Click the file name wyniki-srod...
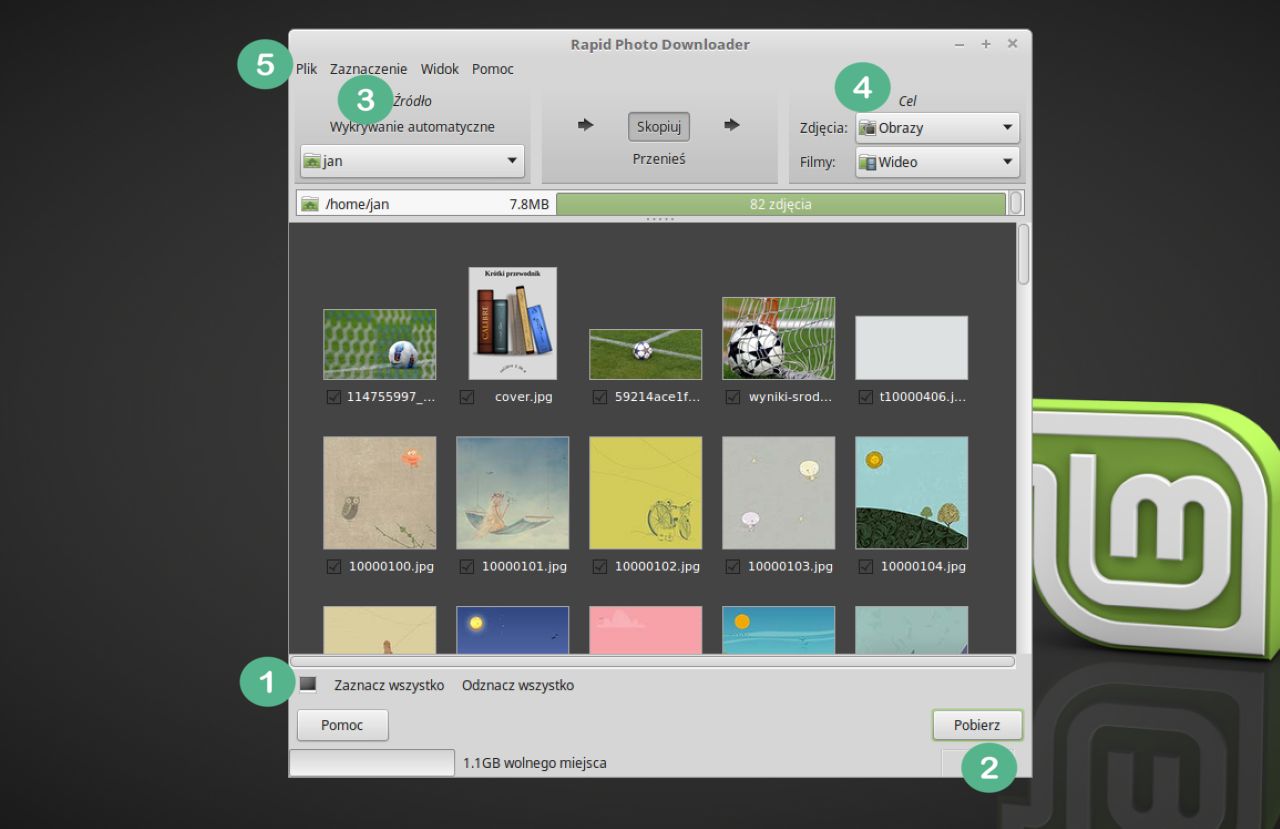This screenshot has height=829, width=1280. click(791, 397)
